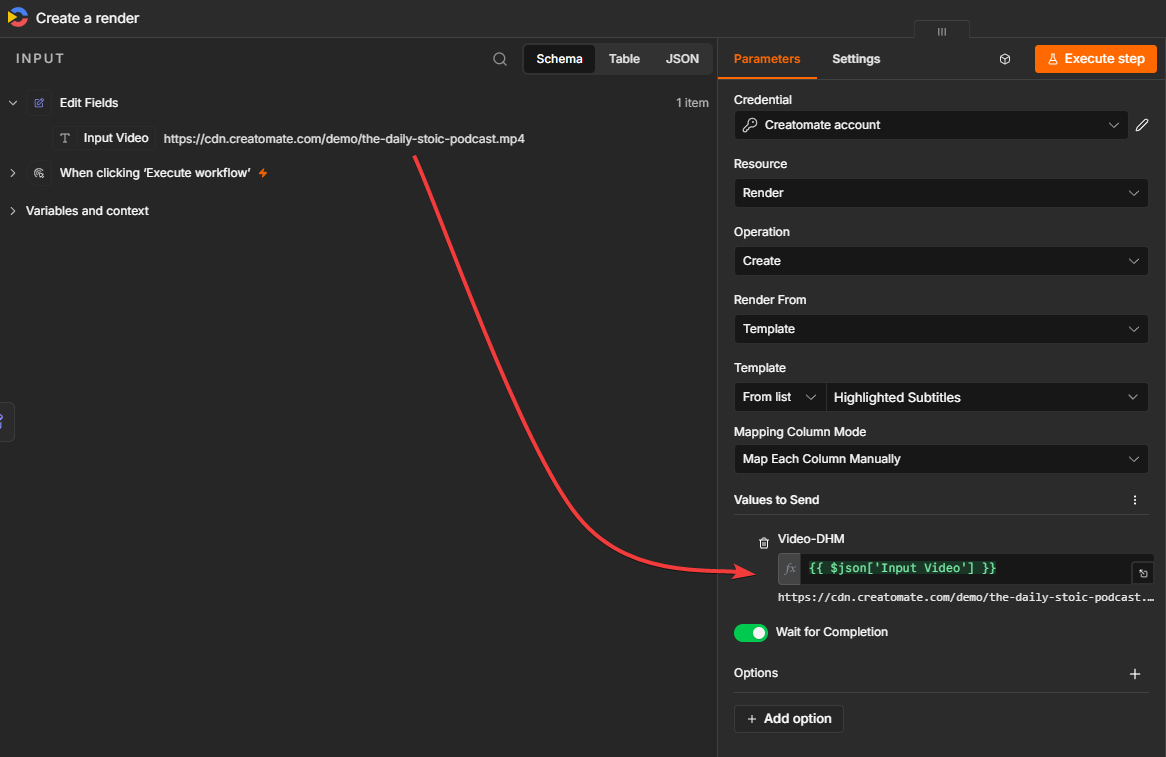Click the panel drag handle at top

click(941, 31)
